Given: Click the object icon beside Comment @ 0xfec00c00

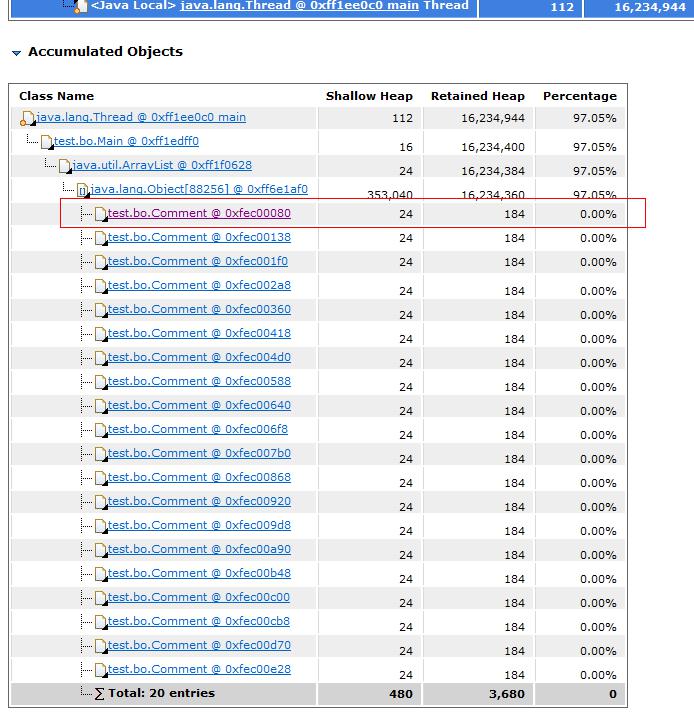Looking at the screenshot, I should click(101, 598).
